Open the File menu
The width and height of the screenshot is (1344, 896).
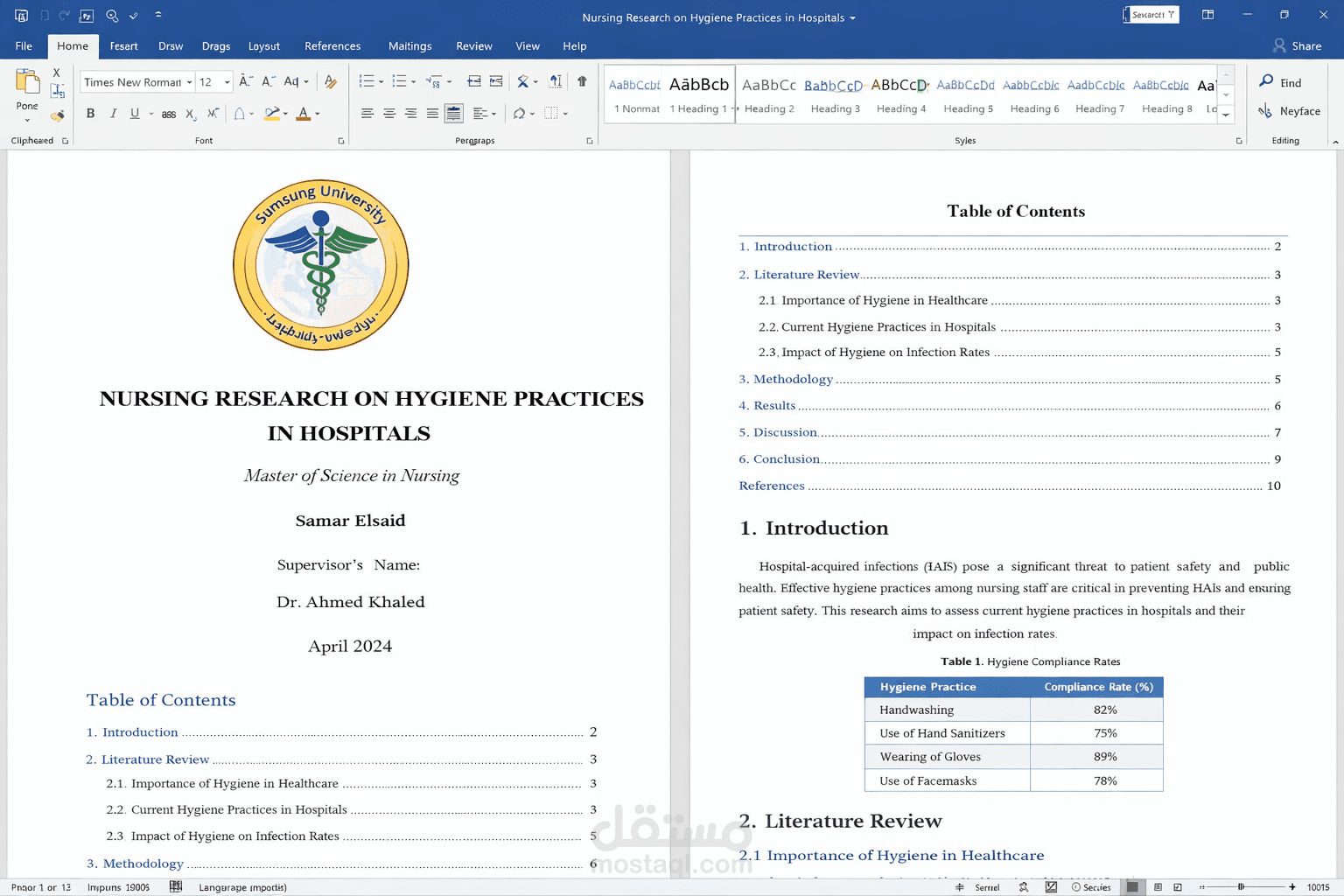pos(24,46)
